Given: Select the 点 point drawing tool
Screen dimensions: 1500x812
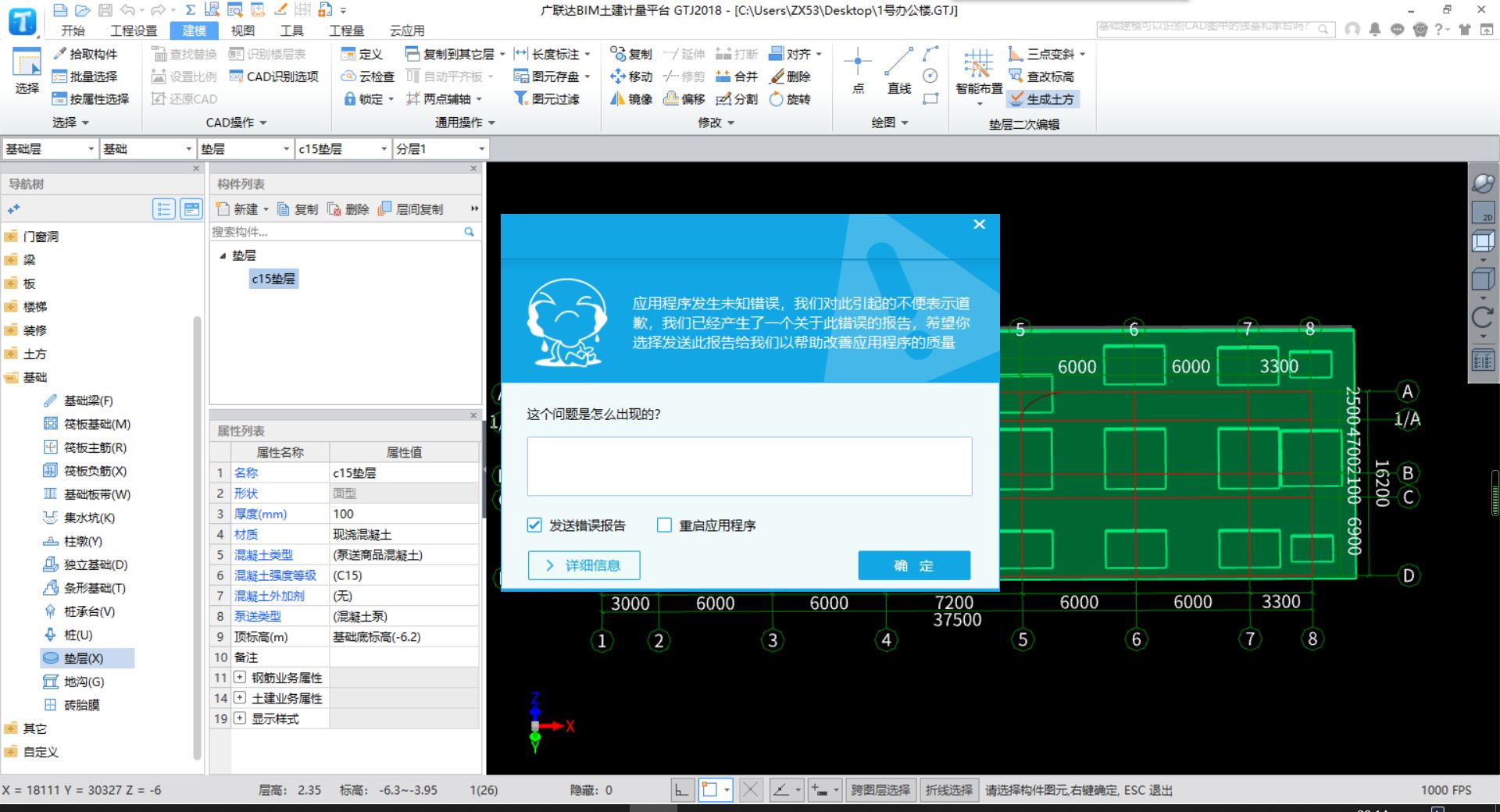Looking at the screenshot, I should pos(858,70).
